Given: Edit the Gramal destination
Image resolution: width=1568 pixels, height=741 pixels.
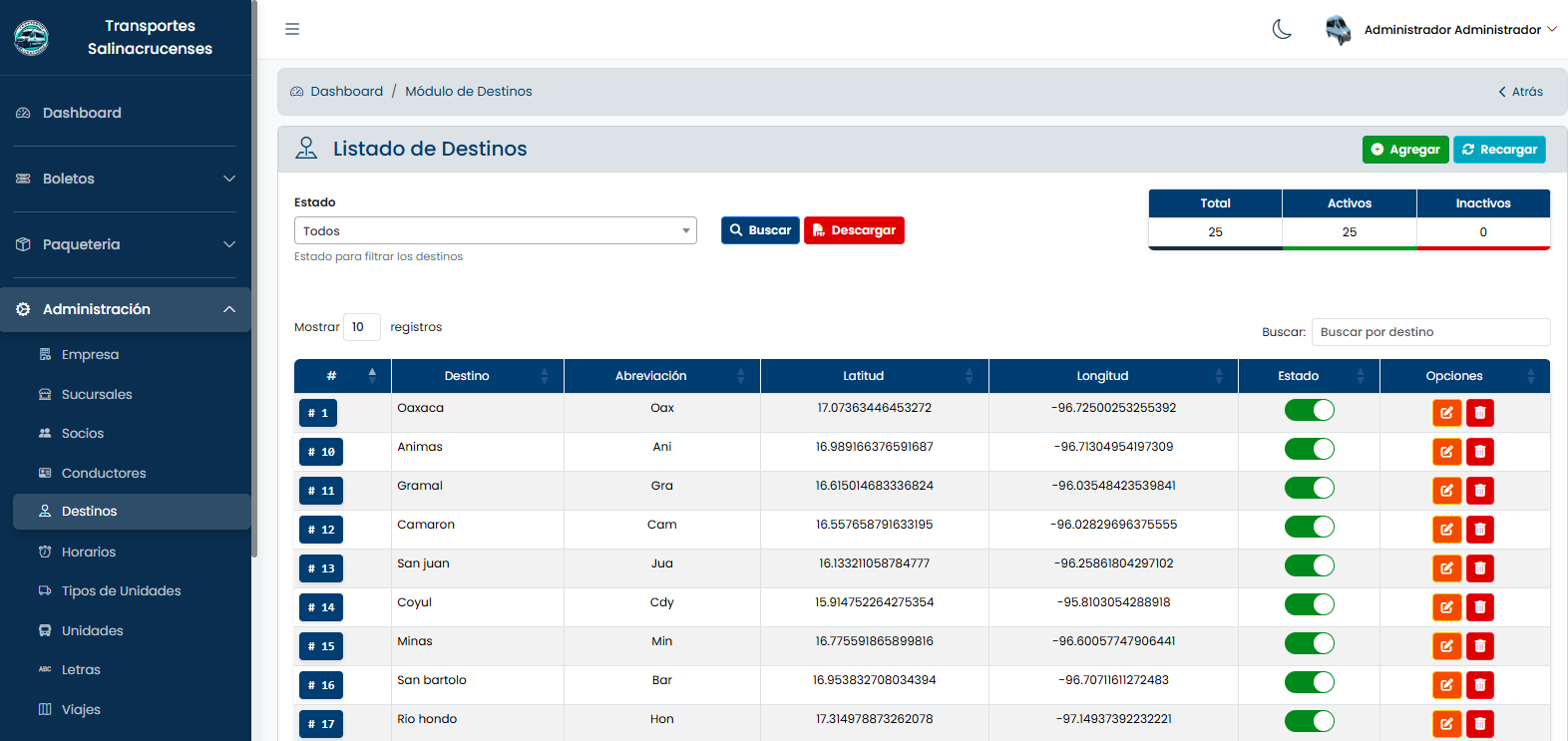Looking at the screenshot, I should (1446, 491).
